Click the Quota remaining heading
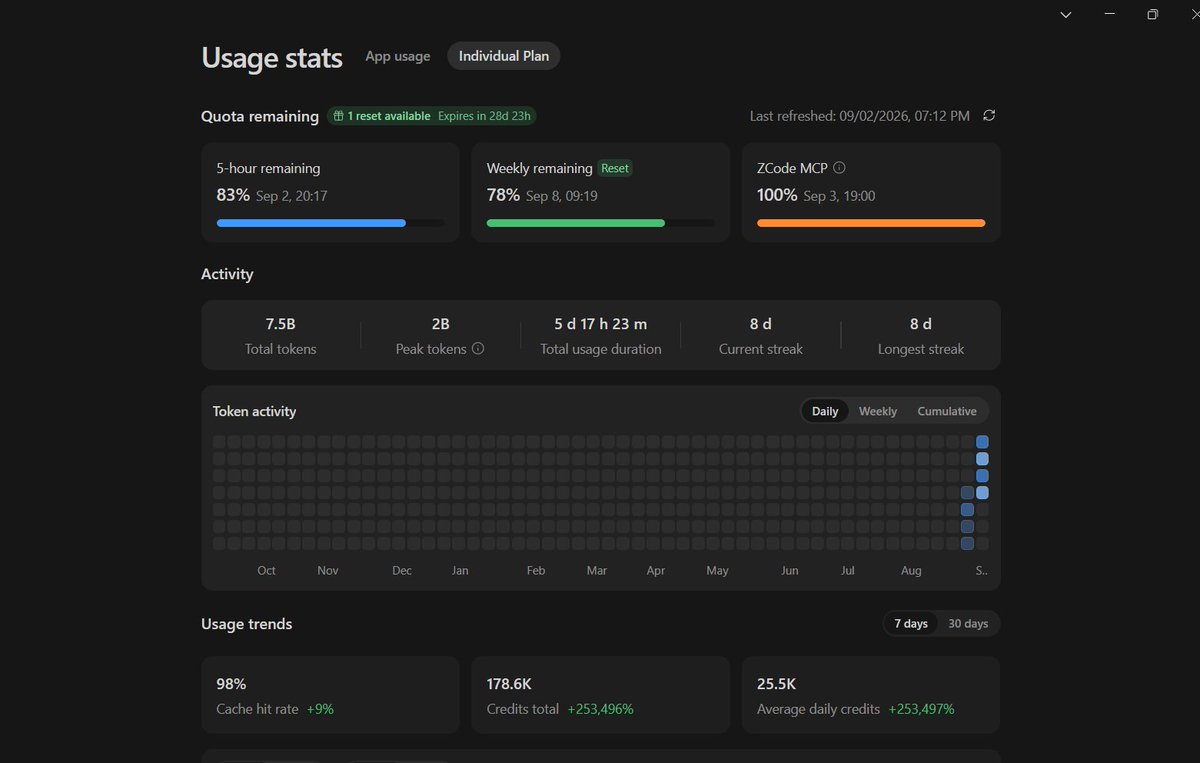Viewport: 1200px width, 763px height. click(x=260, y=116)
